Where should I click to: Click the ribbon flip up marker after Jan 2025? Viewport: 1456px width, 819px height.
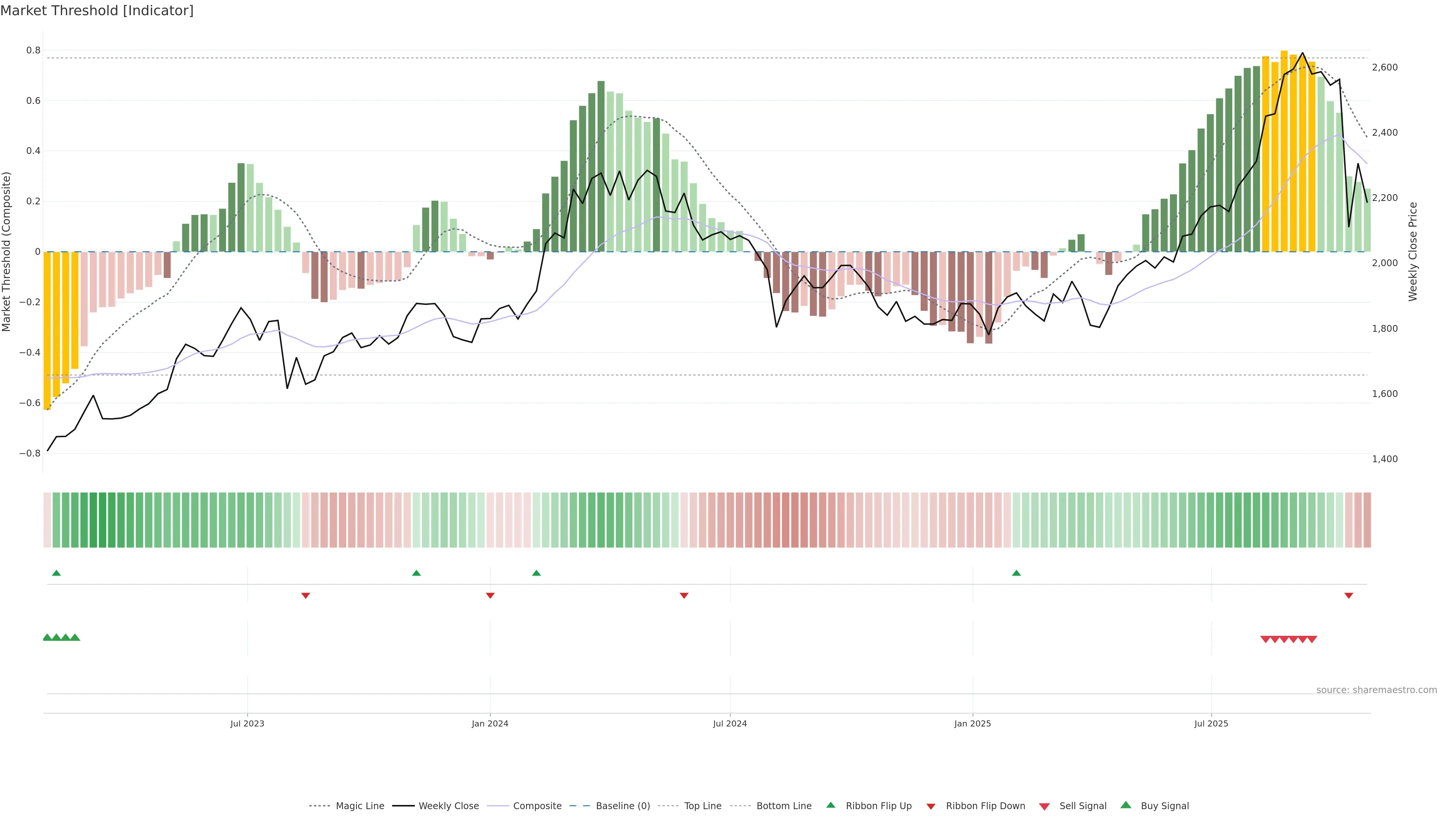coord(1016,573)
